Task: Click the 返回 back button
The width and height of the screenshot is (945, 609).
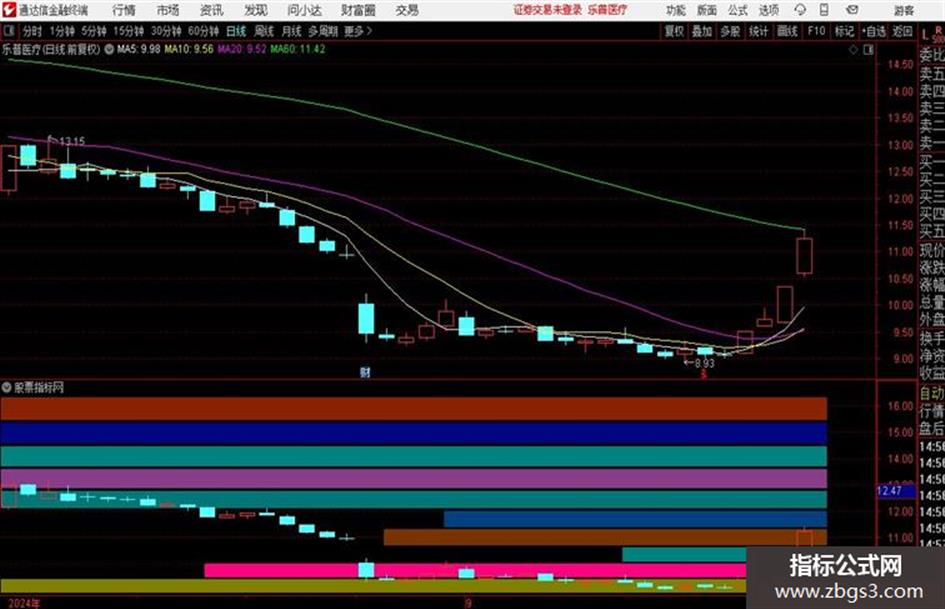Action: (x=902, y=31)
